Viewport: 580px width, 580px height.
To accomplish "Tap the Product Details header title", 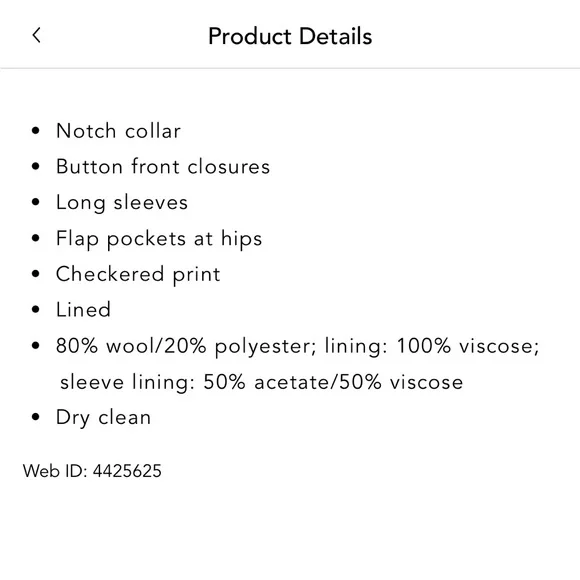I will pos(290,36).
